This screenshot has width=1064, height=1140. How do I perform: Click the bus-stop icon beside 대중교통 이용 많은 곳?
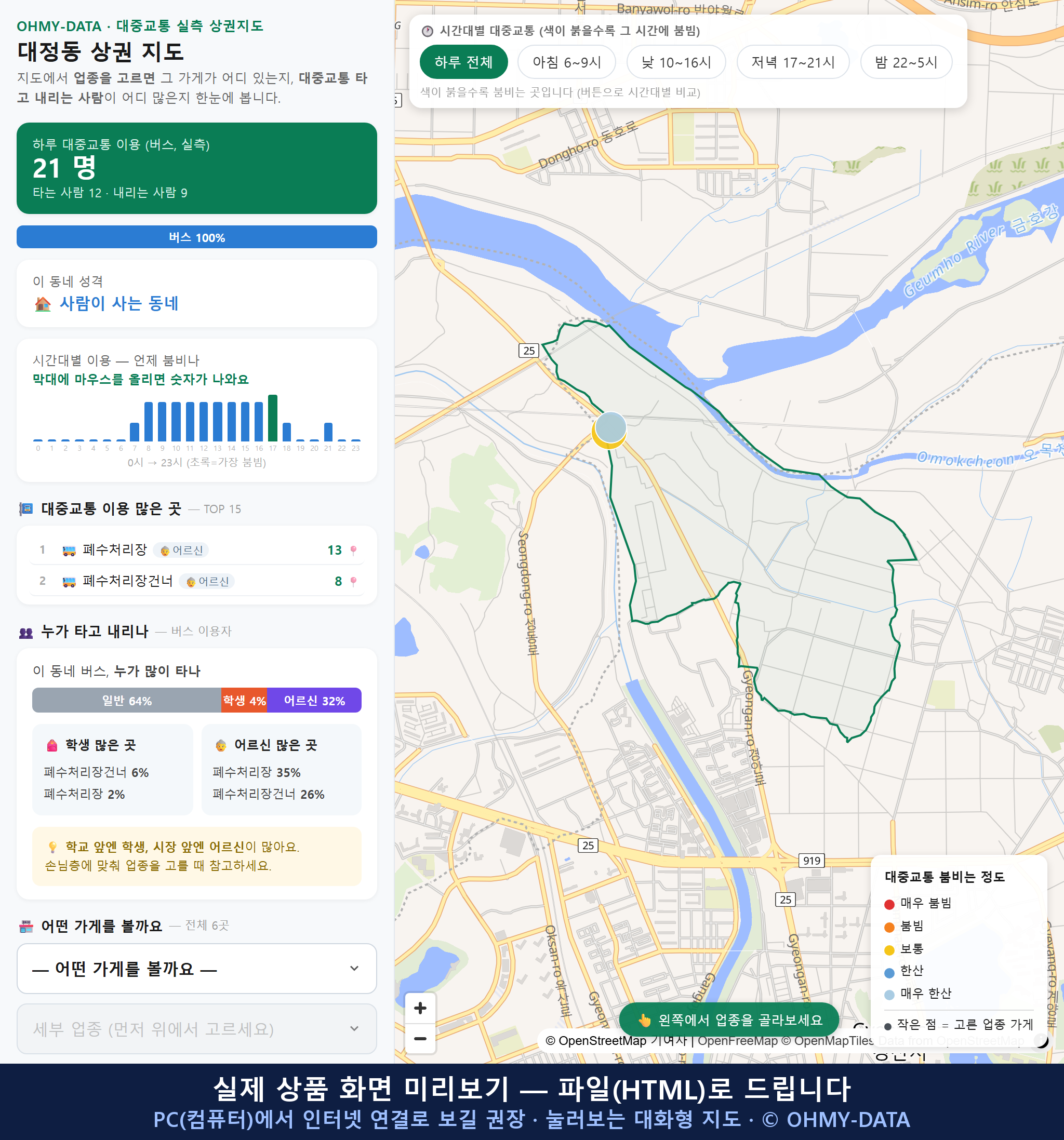coord(26,508)
